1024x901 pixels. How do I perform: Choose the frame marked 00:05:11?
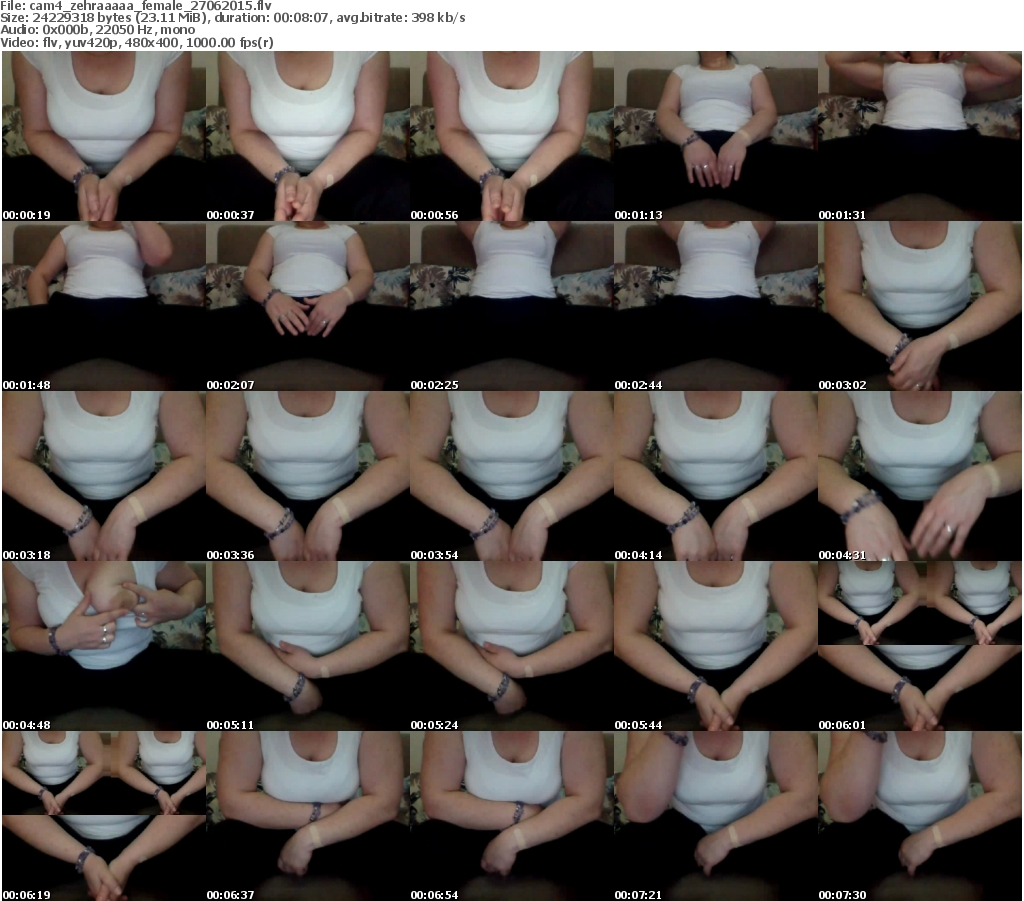(x=308, y=646)
